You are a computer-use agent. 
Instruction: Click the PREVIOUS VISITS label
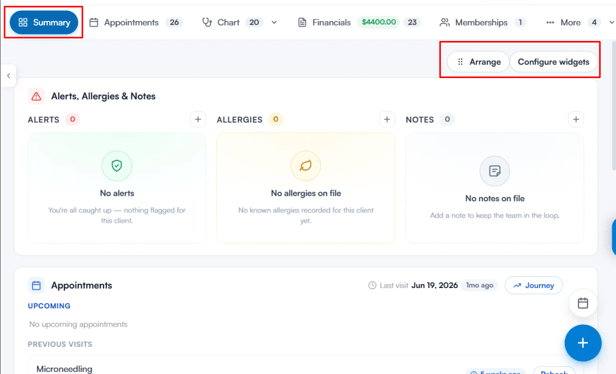[60, 344]
